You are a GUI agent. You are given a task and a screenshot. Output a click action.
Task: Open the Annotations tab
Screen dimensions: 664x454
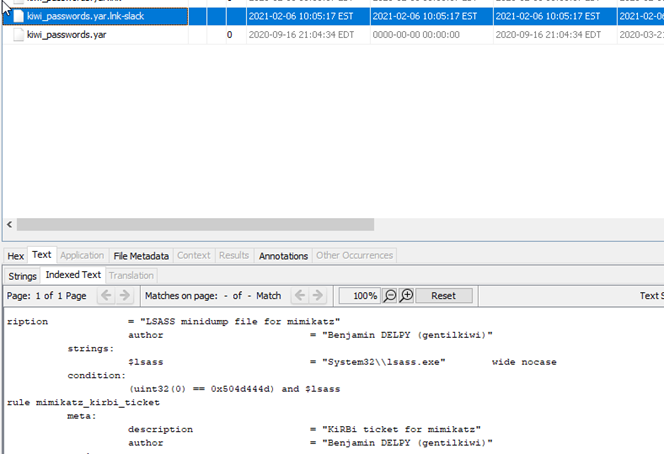(x=284, y=256)
